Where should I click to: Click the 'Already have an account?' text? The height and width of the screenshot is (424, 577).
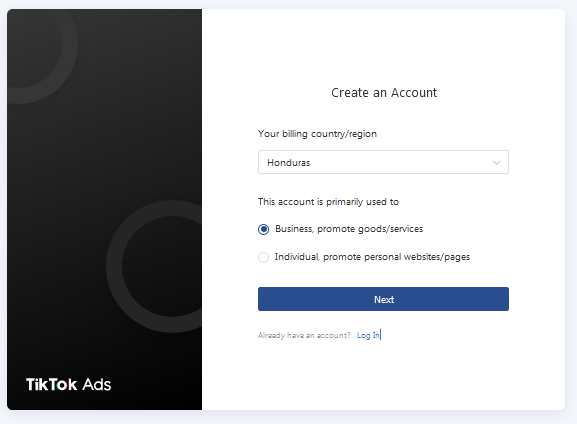click(304, 335)
